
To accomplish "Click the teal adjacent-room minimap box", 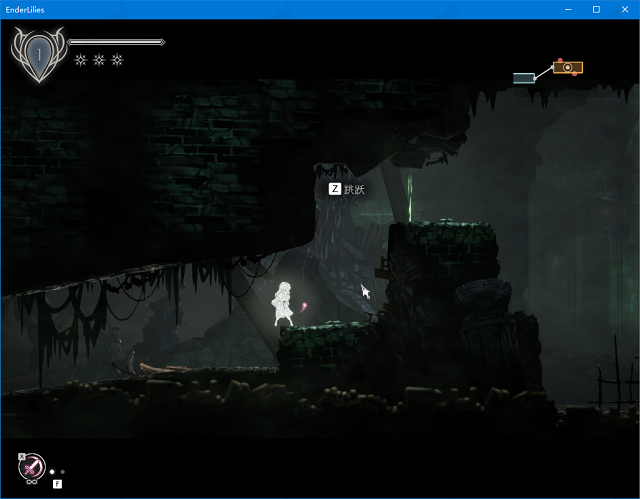I will (x=524, y=78).
